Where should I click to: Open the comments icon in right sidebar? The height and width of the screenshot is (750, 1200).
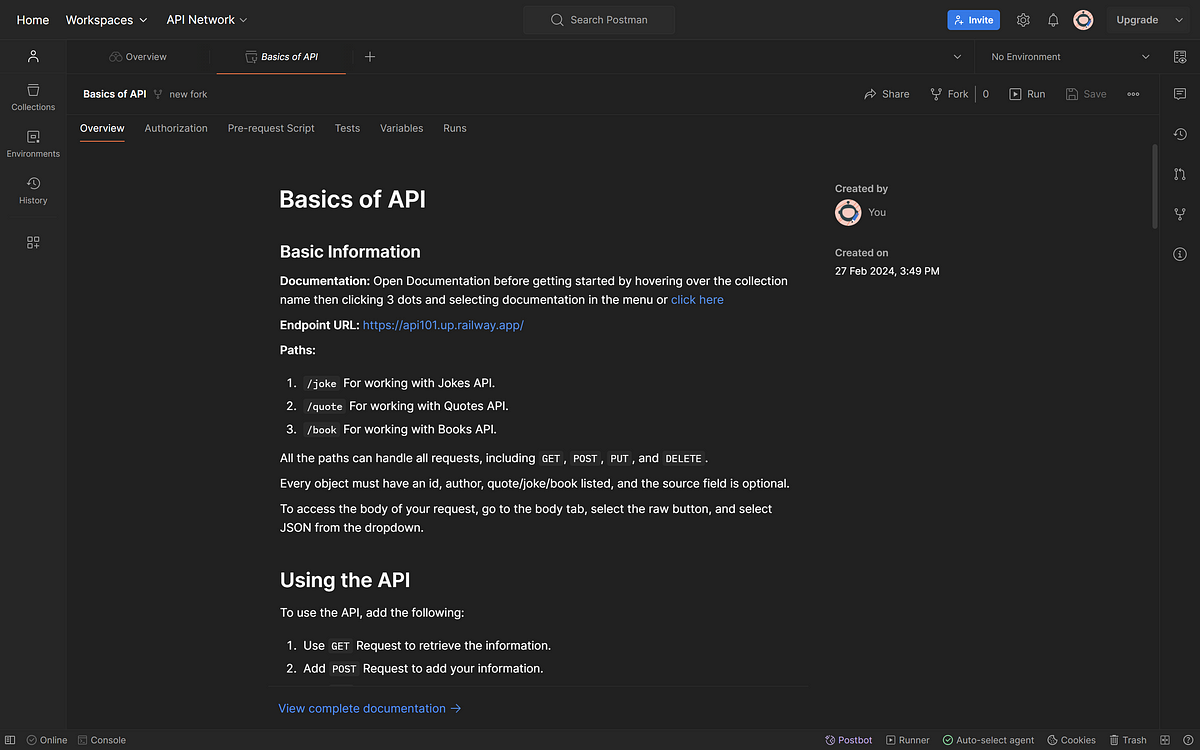pos(1180,93)
